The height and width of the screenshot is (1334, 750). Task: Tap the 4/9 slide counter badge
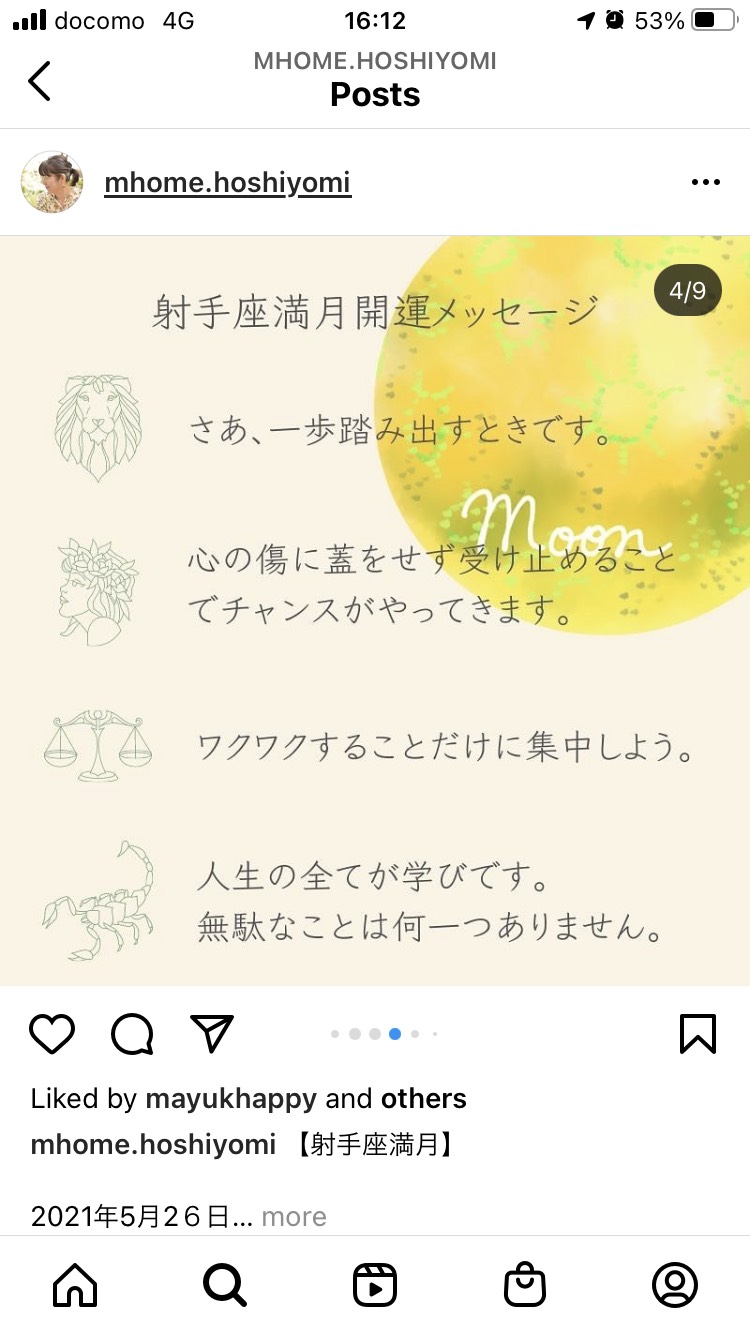688,291
